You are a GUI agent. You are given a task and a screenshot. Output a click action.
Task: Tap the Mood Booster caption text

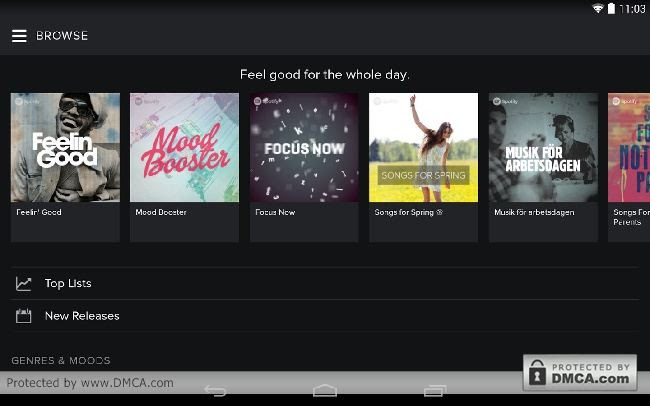point(161,212)
